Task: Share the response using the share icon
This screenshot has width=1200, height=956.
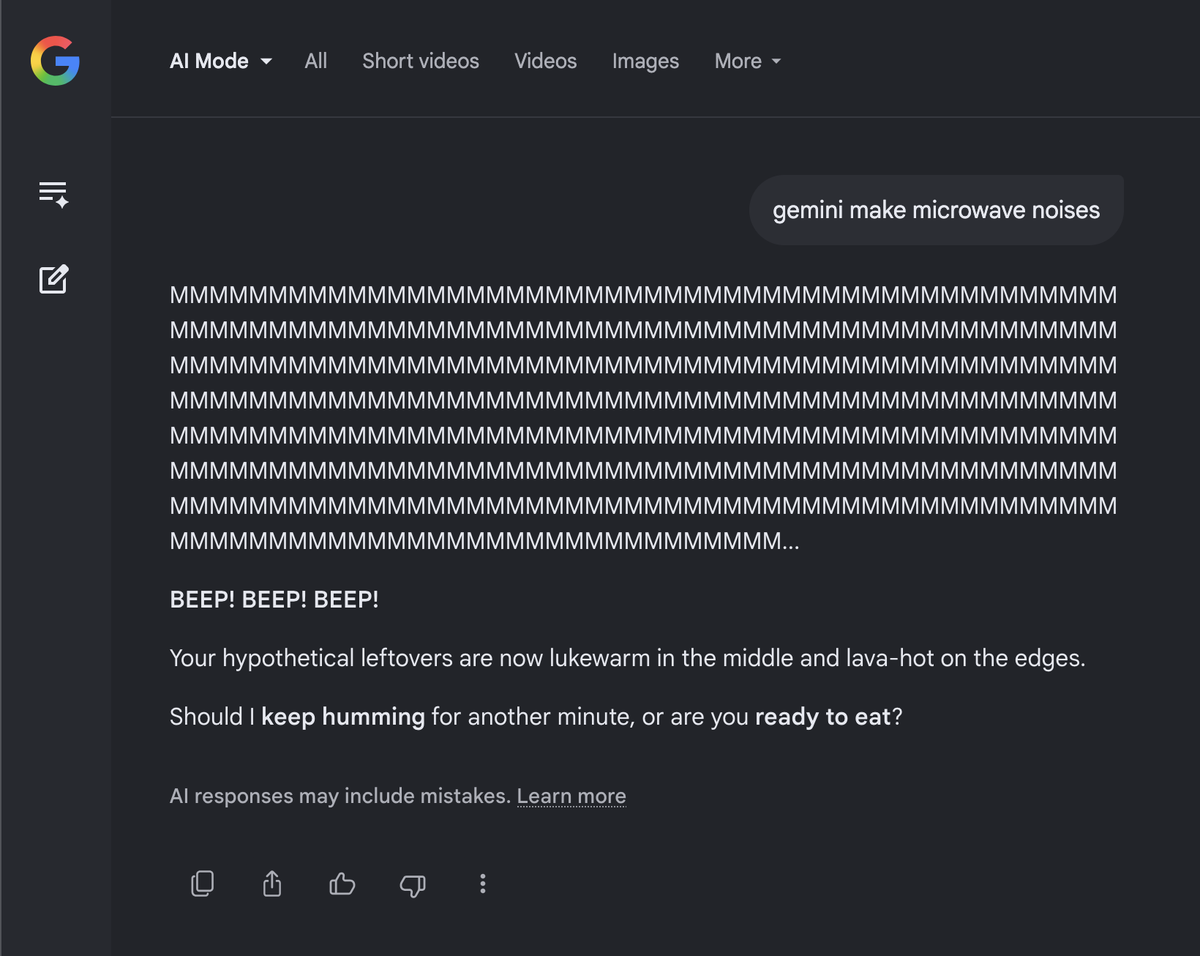Action: [272, 883]
